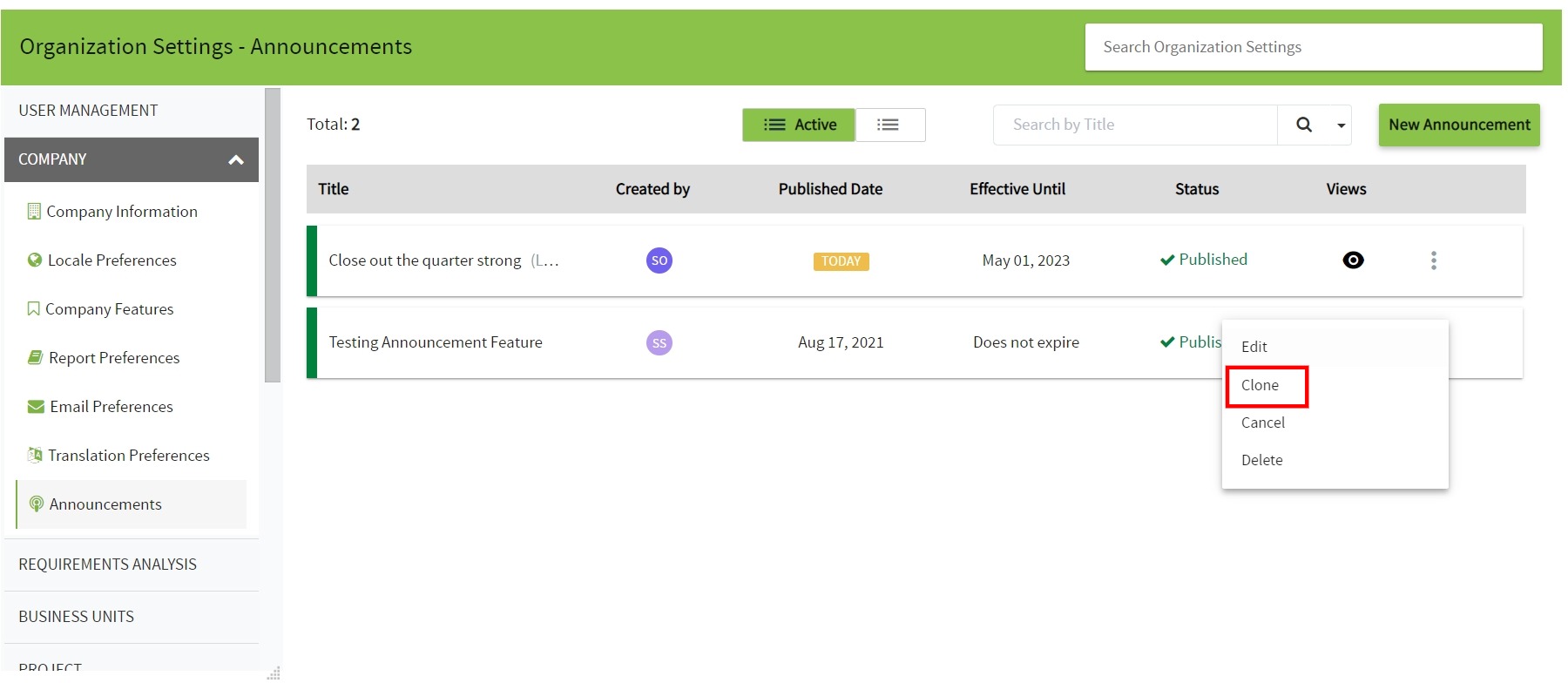Click the Effective Until column header
The image size is (1568, 683).
click(1017, 189)
